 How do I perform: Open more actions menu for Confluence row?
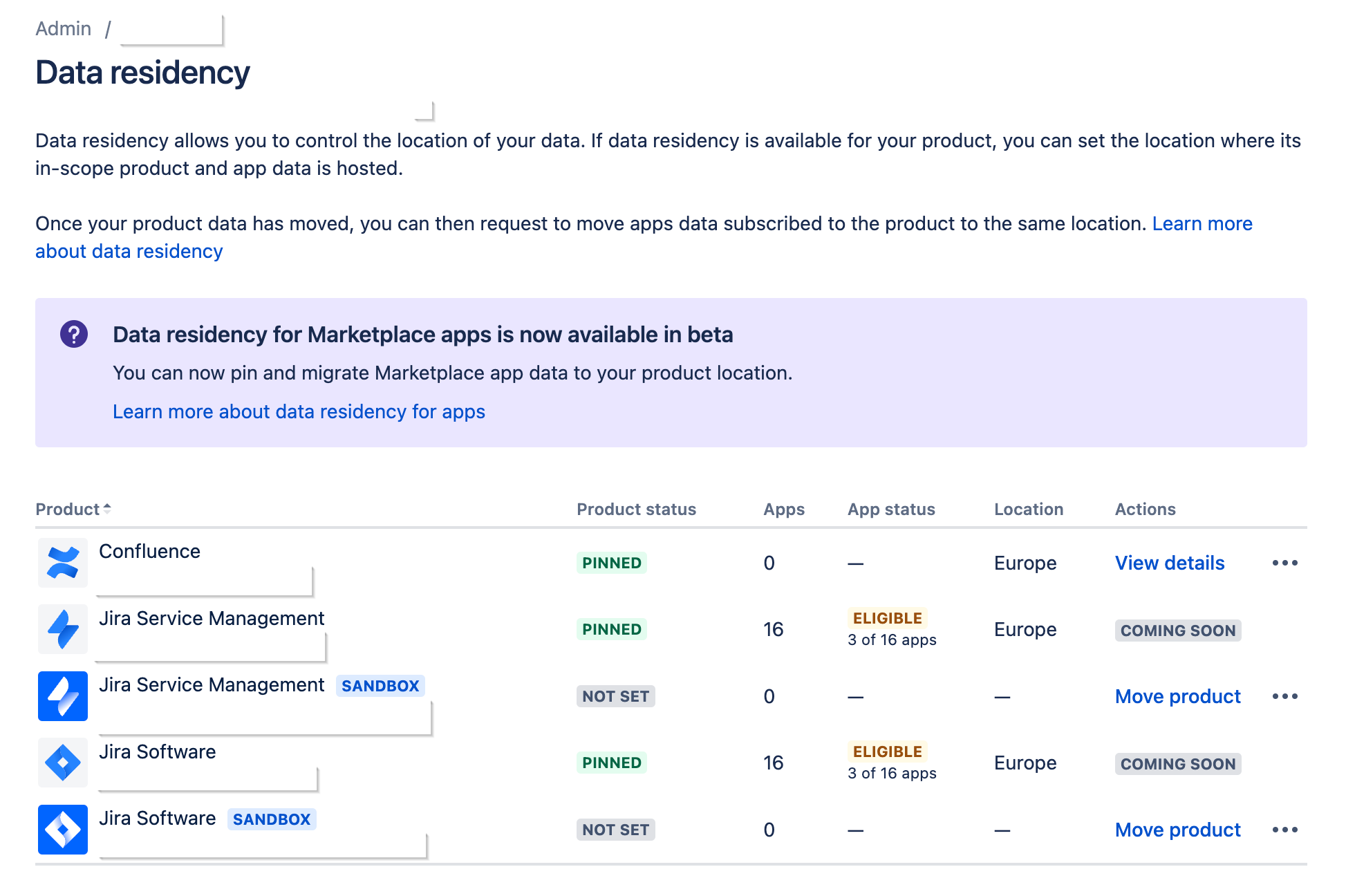(x=1284, y=563)
